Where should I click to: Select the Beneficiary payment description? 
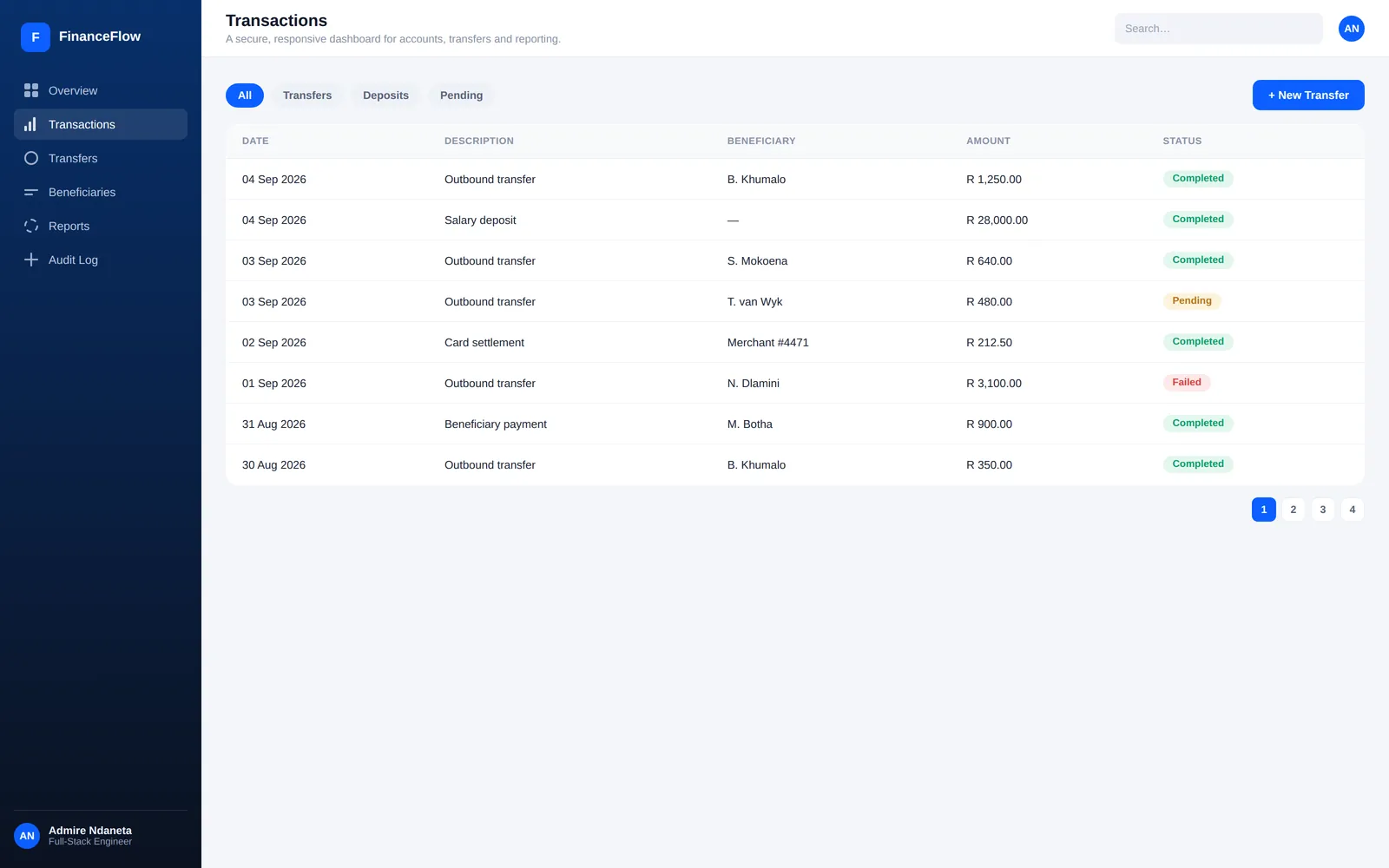pos(496,424)
